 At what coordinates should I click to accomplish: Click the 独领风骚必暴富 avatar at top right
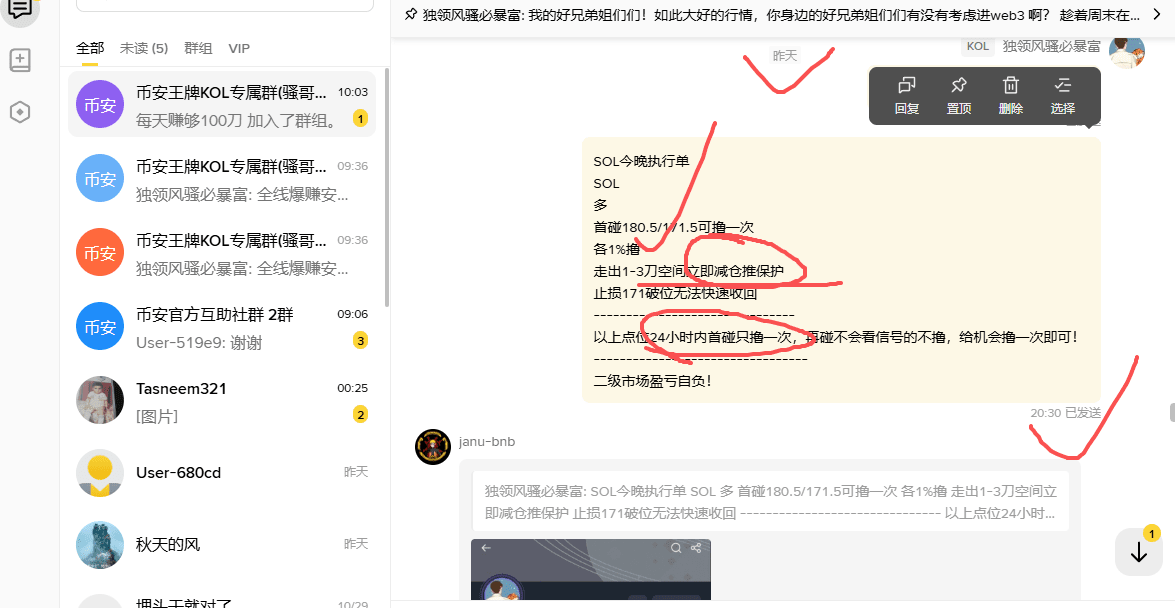point(1127,49)
